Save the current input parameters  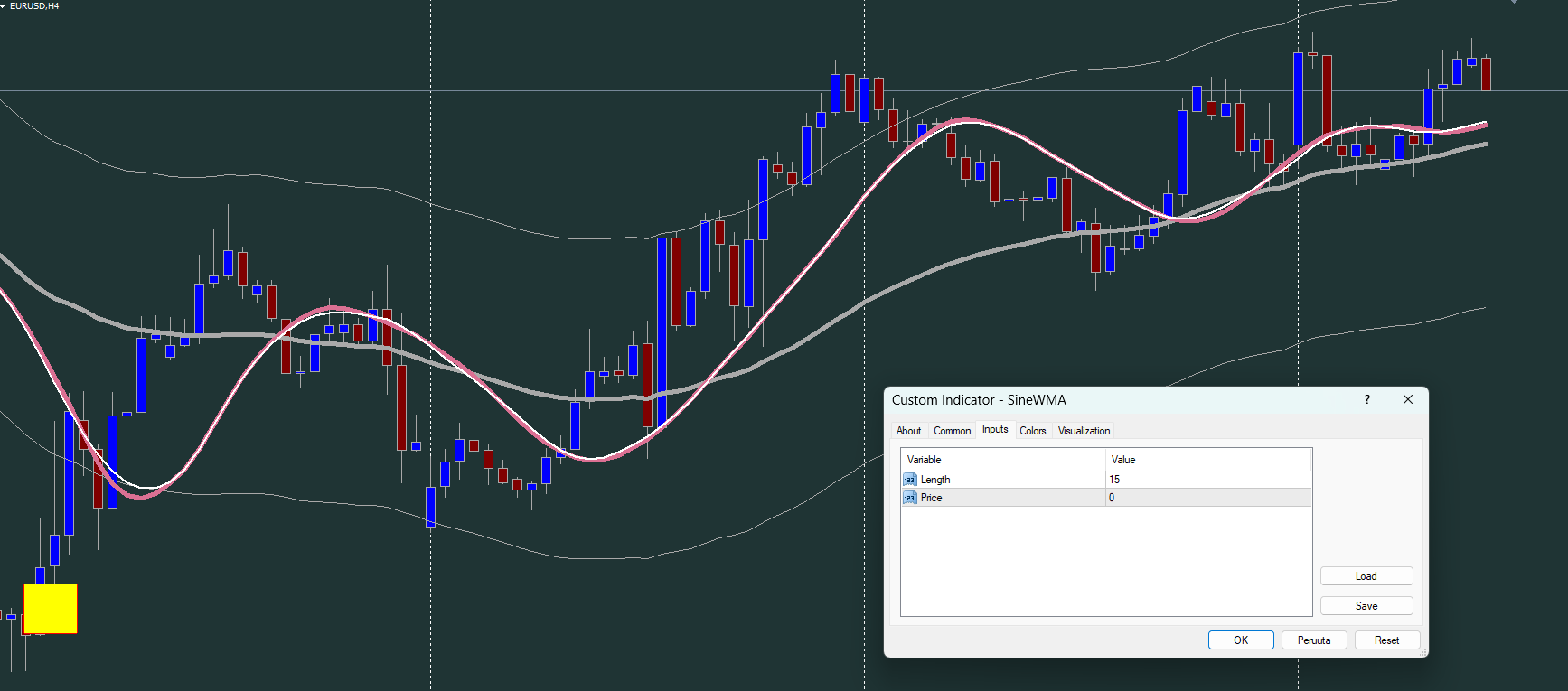[x=1366, y=606]
